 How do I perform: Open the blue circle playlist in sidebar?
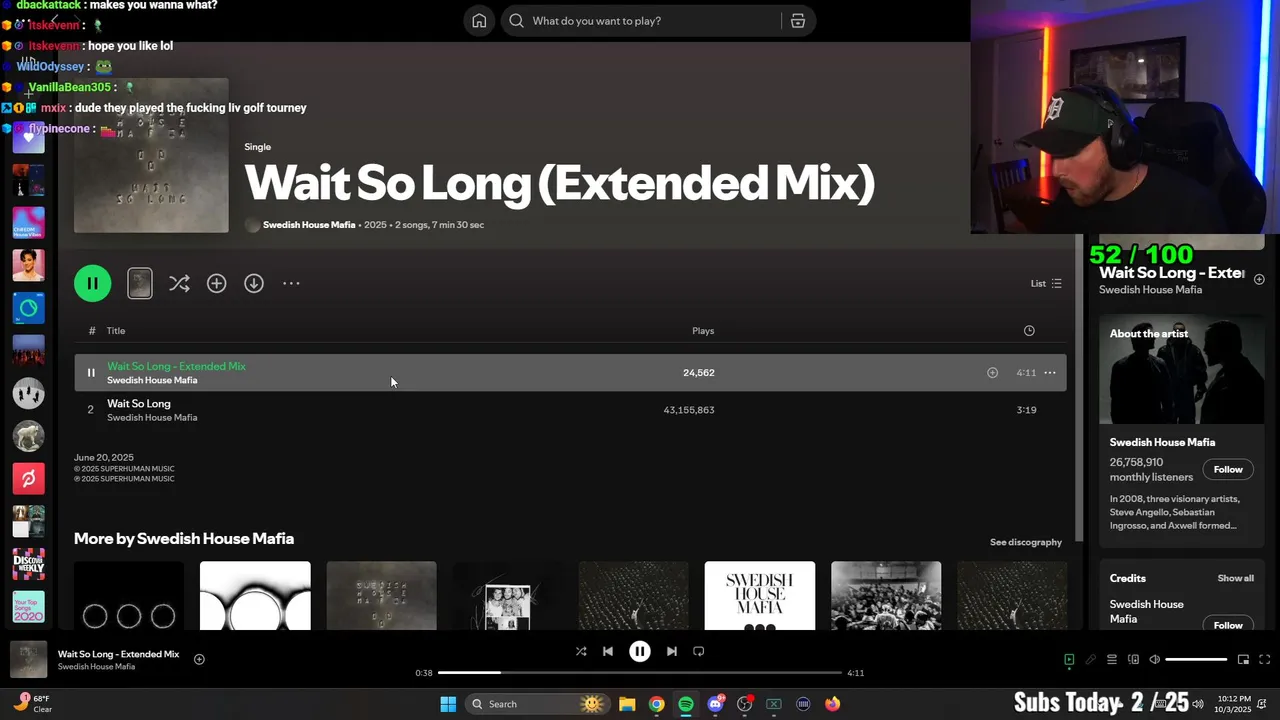(x=28, y=308)
